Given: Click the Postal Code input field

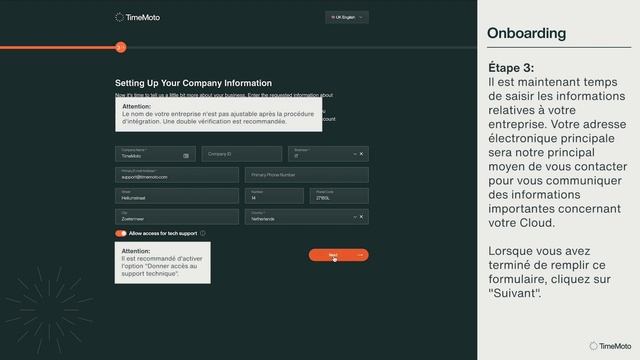Looking at the screenshot, I should pyautogui.click(x=339, y=196).
